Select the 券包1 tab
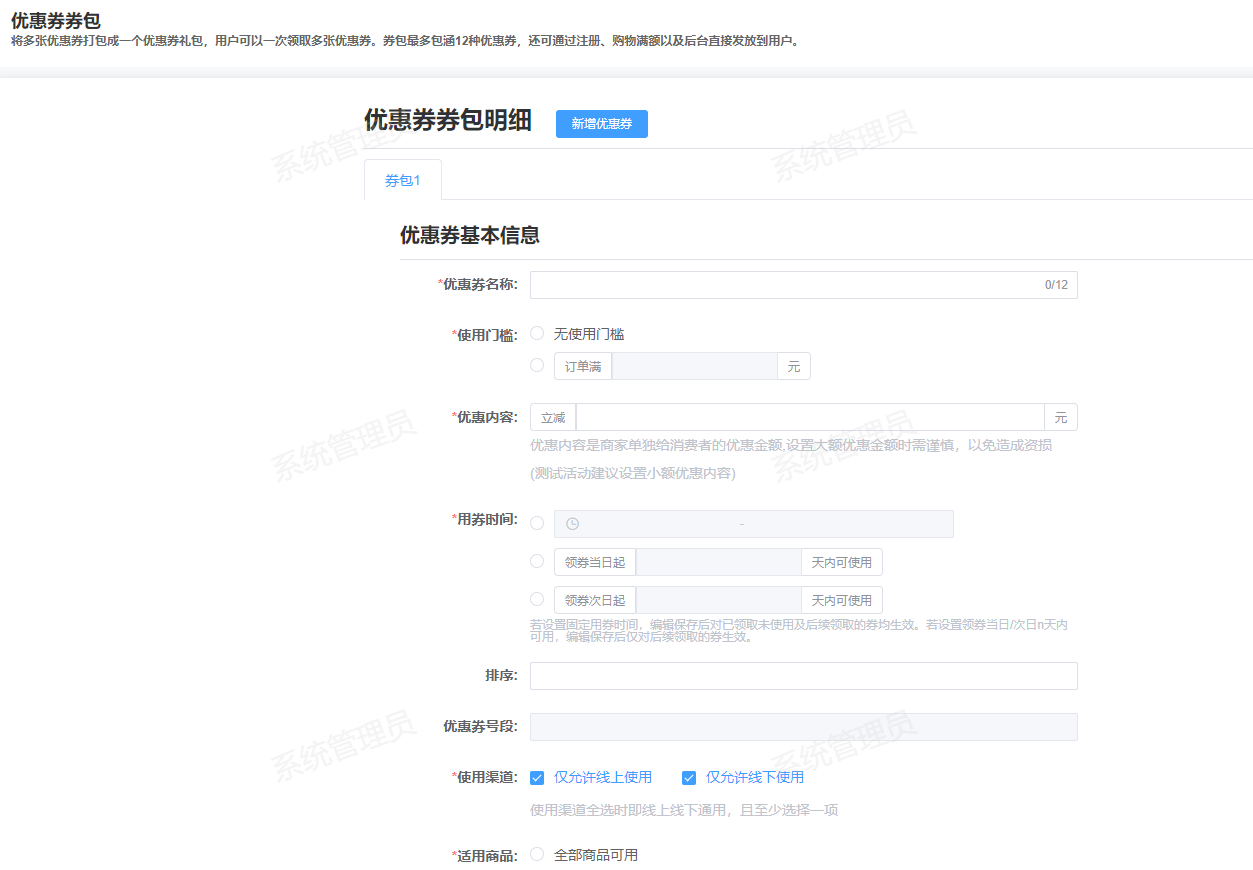Viewport: 1253px width, 870px height. (403, 180)
